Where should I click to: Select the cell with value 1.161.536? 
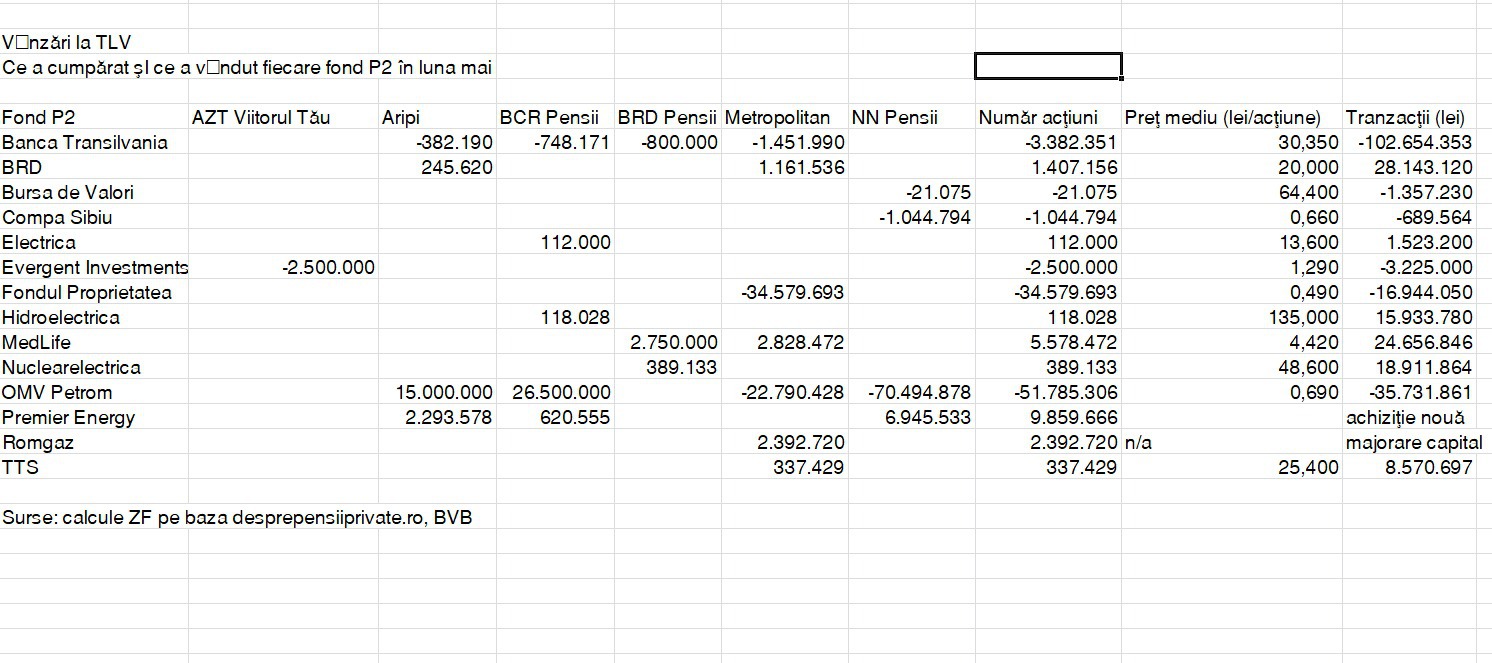point(802,167)
